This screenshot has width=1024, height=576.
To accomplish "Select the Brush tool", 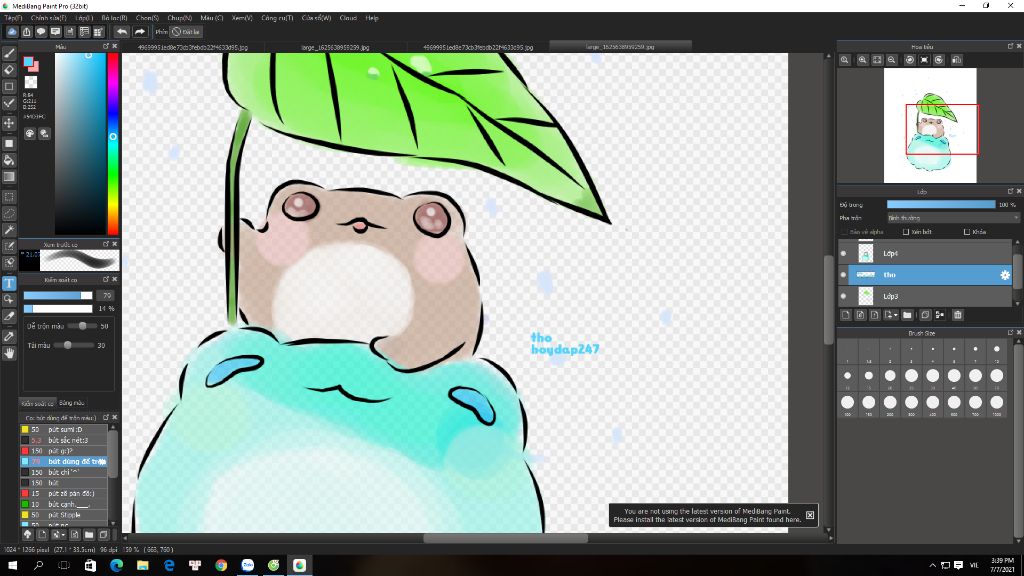I will pyautogui.click(x=9, y=53).
